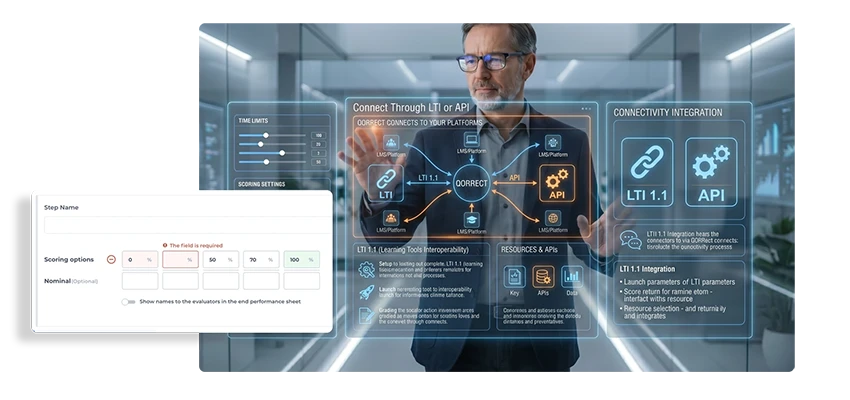The image size is (850, 400).
Task: Click the Step Name input field
Action: [188, 225]
